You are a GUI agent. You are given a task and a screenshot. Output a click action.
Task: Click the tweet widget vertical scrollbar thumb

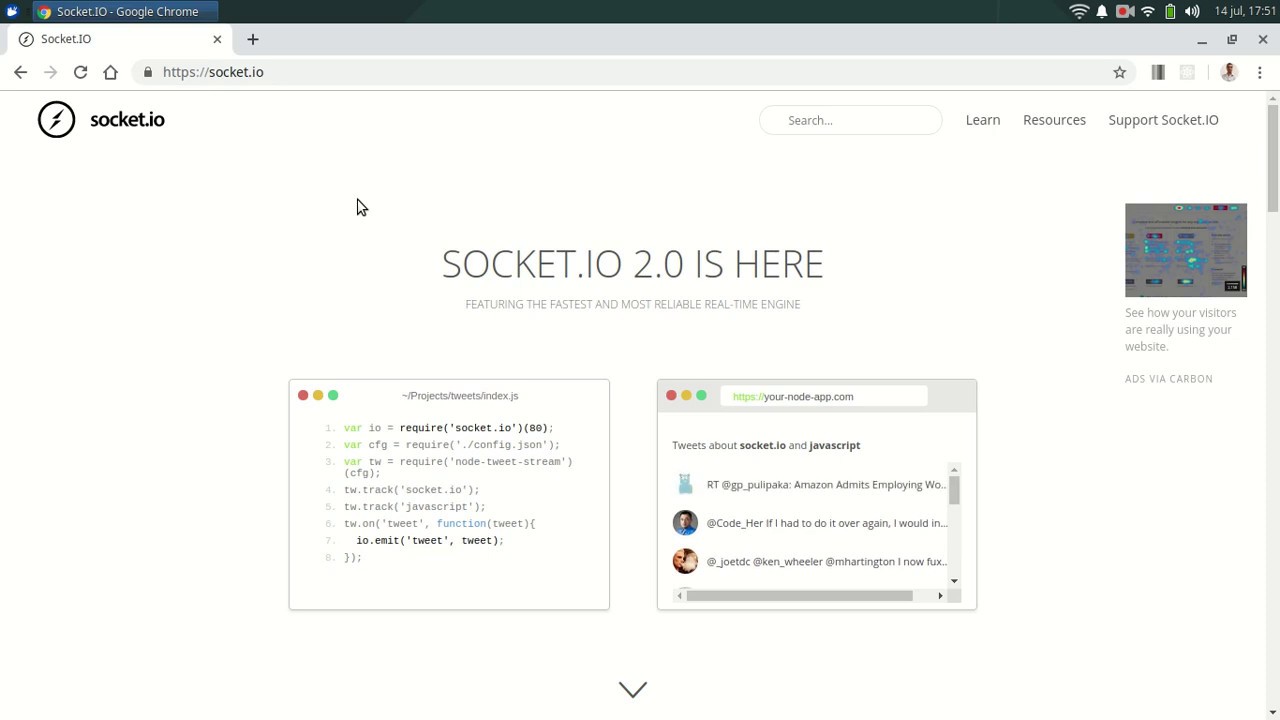pyautogui.click(x=954, y=490)
